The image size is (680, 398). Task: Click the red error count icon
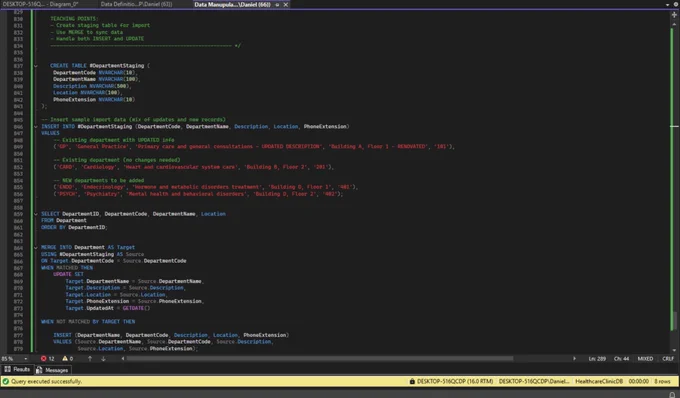click(x=43, y=359)
